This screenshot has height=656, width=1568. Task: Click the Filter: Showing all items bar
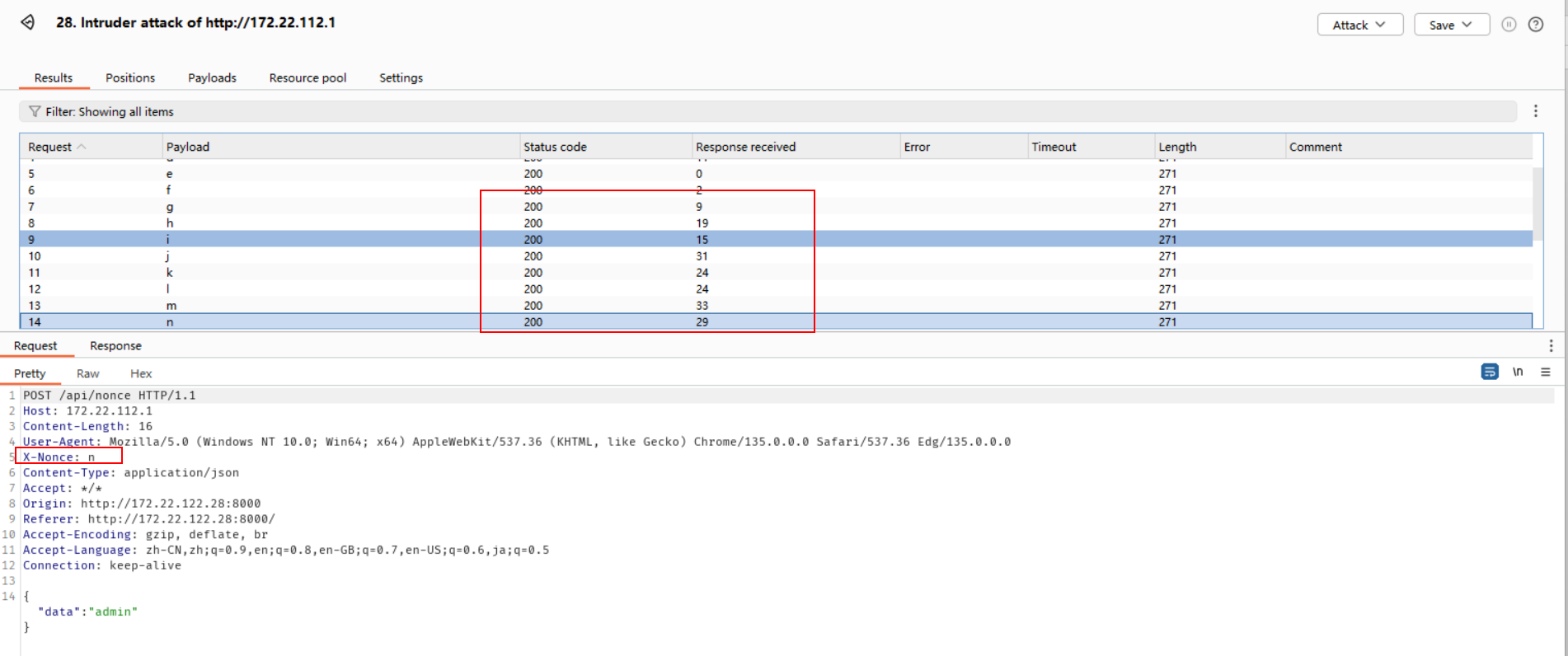pos(768,111)
